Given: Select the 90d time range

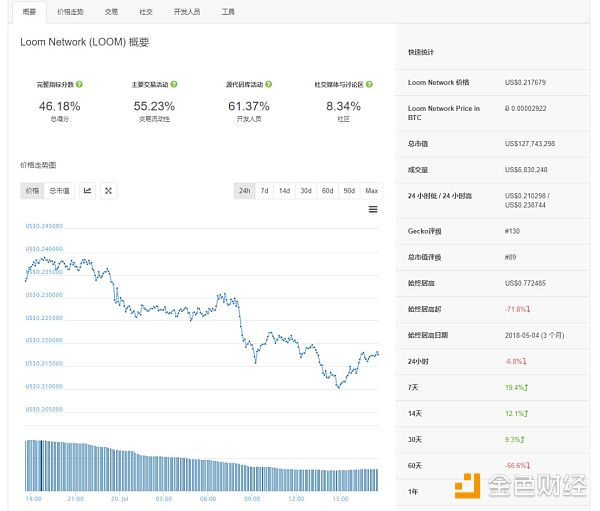Looking at the screenshot, I should [x=349, y=191].
